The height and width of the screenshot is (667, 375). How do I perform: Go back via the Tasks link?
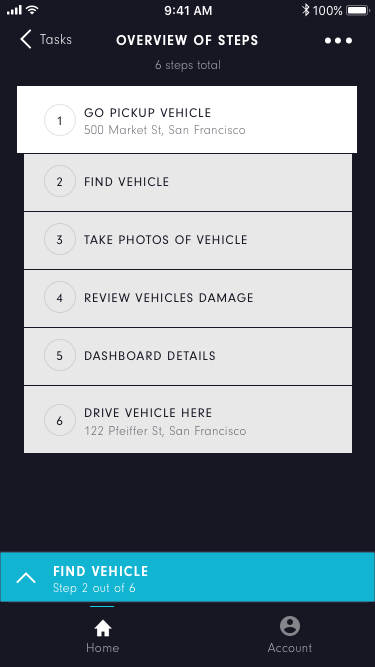coord(56,40)
